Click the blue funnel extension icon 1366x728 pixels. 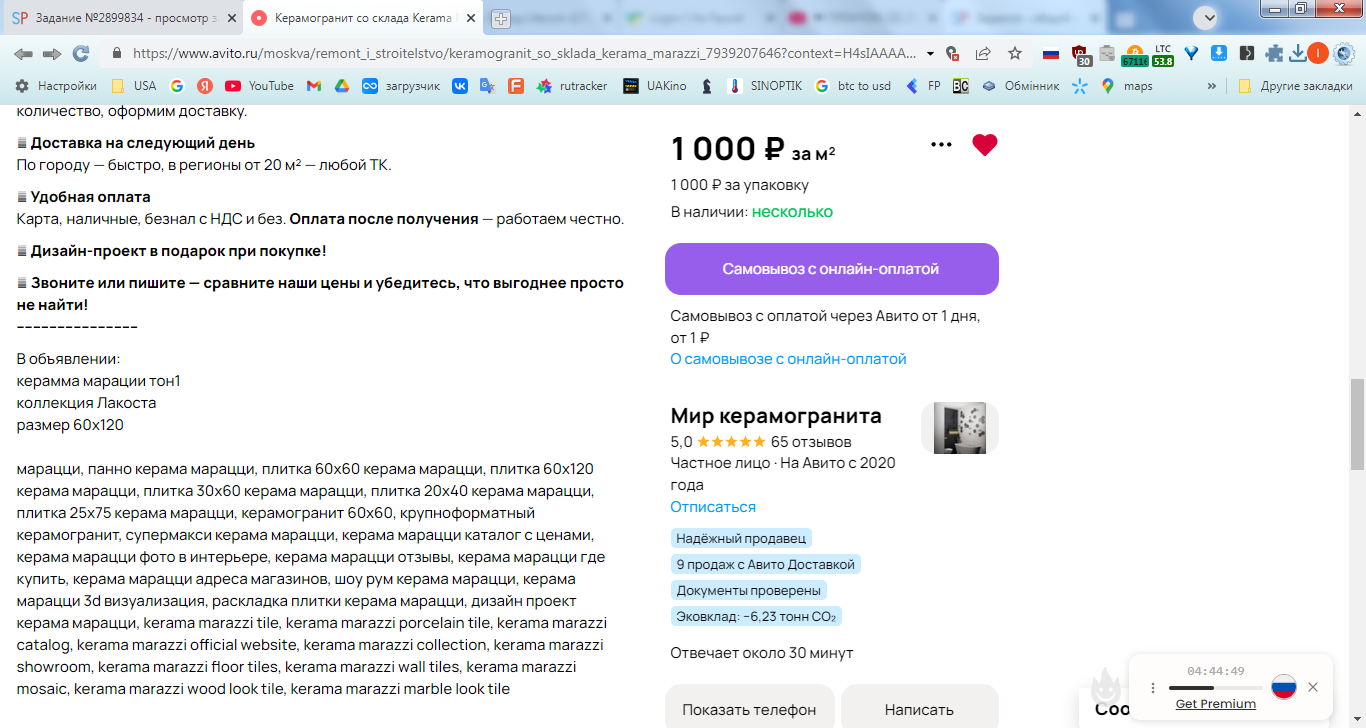pos(1191,53)
